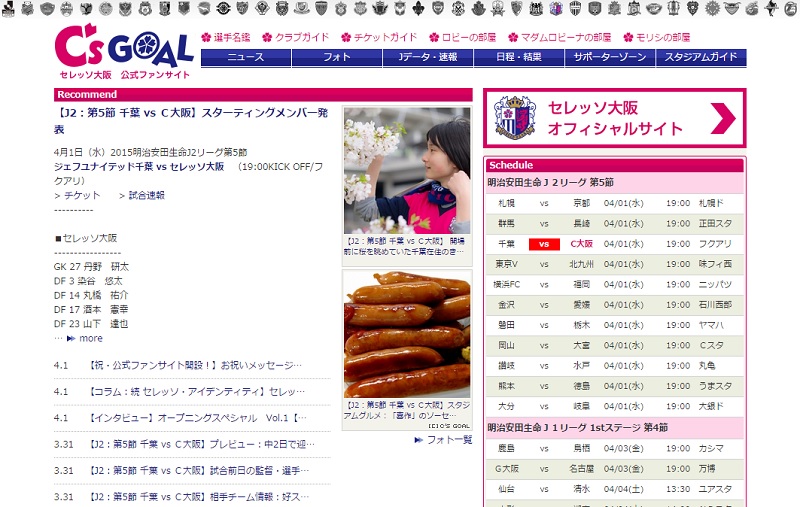Go to チケットガイド link
The width and height of the screenshot is (800, 507).
point(385,37)
